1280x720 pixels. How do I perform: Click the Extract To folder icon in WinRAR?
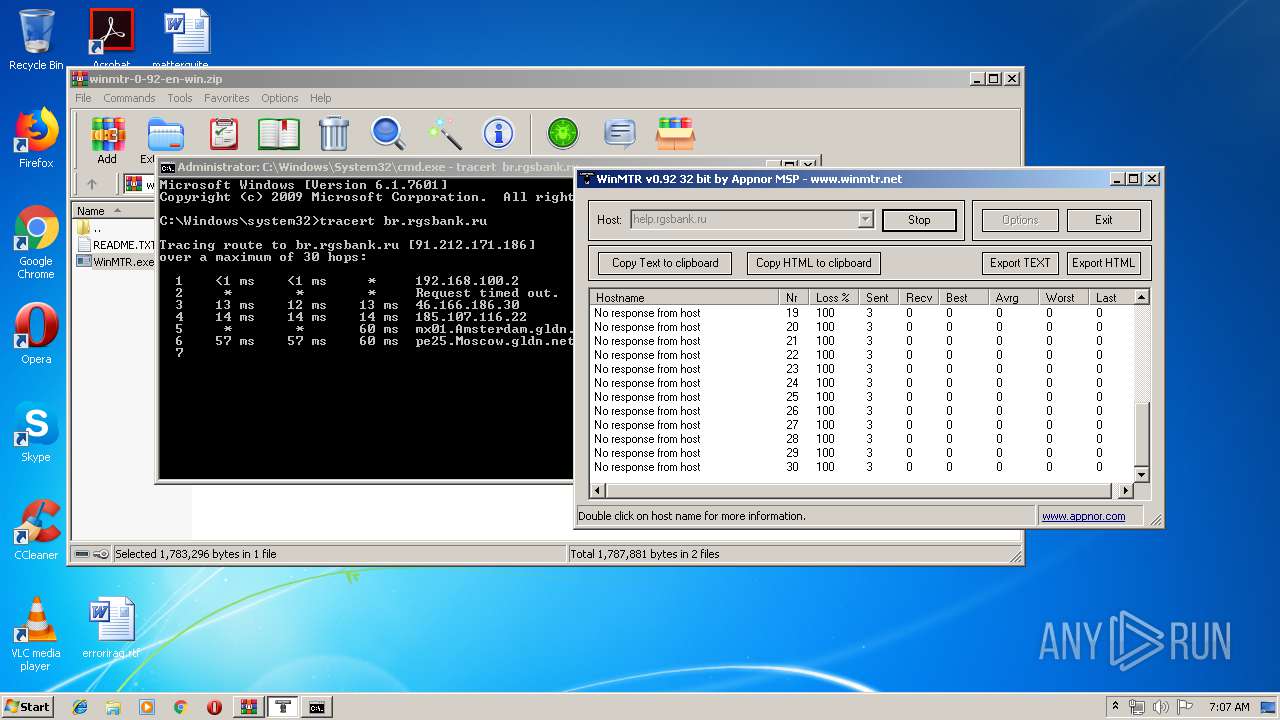[165, 134]
